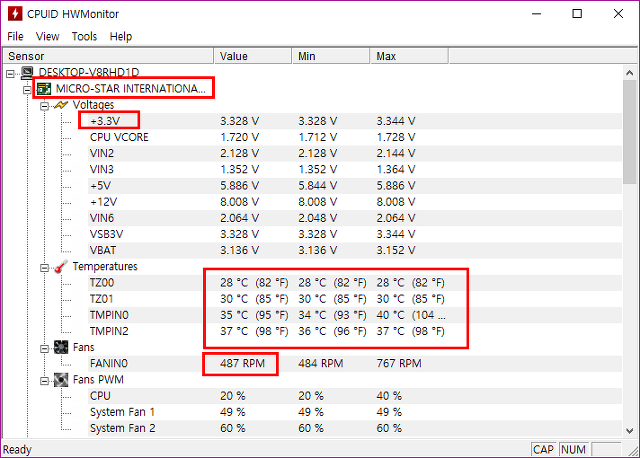This screenshot has height=458, width=640.
Task: Click the Sensor column header
Action: [x=109, y=56]
